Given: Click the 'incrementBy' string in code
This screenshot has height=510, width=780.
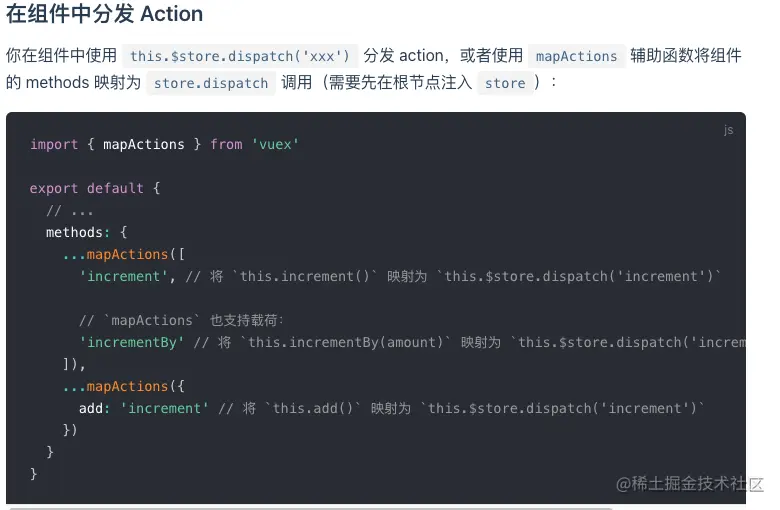Looking at the screenshot, I should point(132,342).
